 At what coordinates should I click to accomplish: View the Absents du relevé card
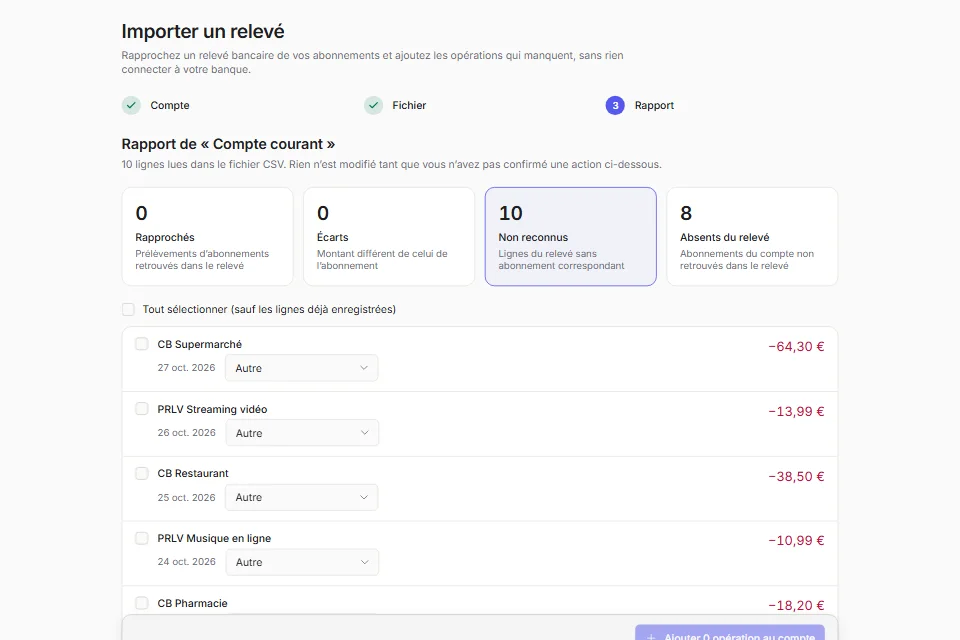(752, 236)
